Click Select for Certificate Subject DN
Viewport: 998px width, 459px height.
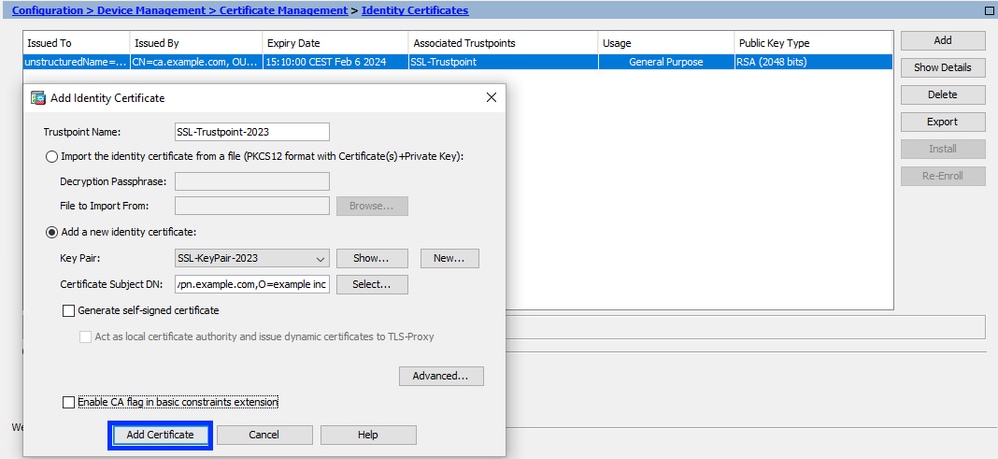(x=372, y=285)
